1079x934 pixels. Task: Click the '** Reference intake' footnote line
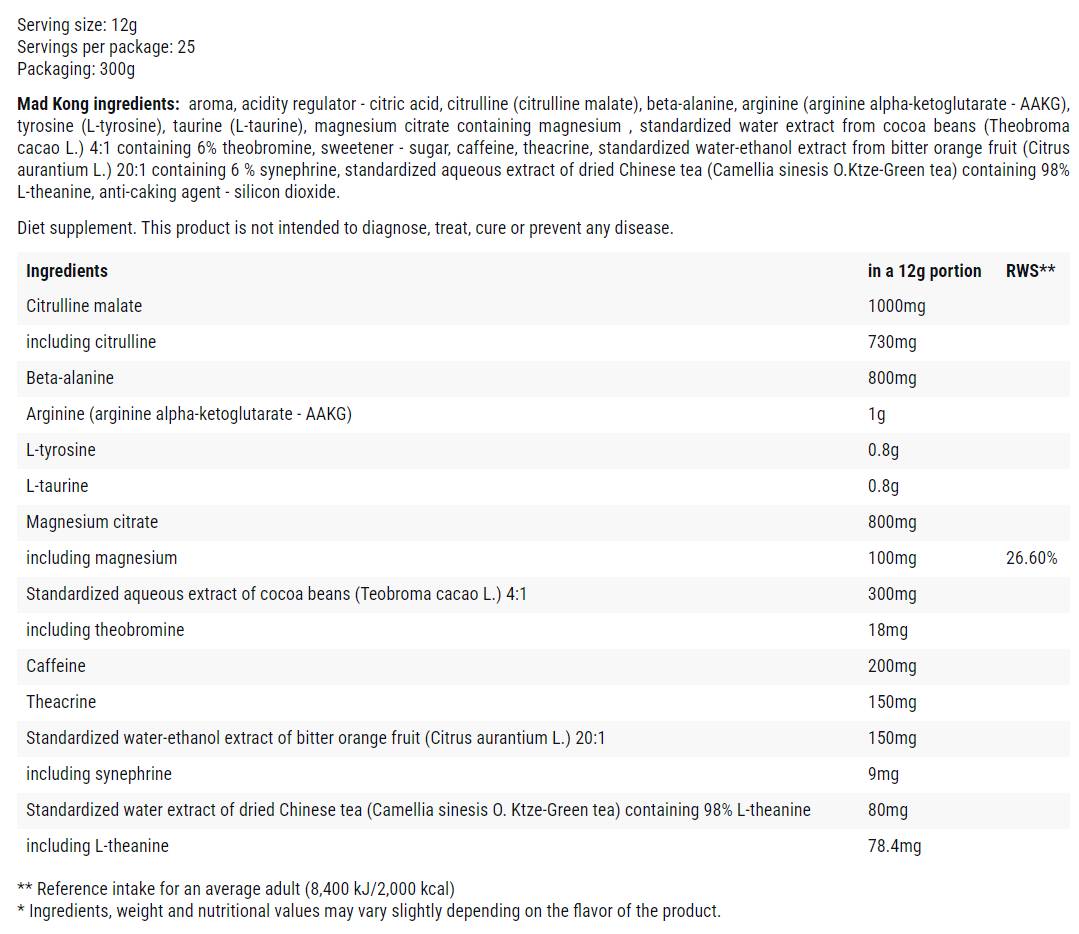[236, 889]
